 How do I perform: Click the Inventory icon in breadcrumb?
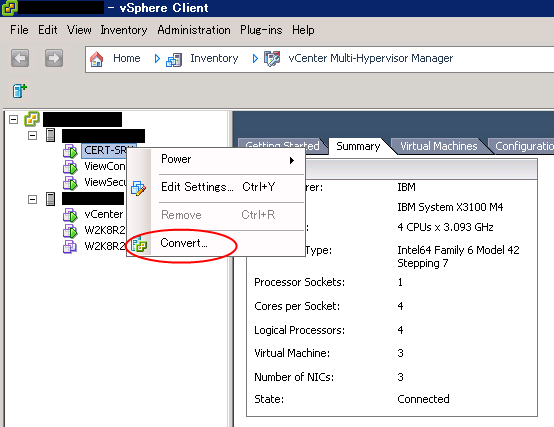pyautogui.click(x=174, y=59)
